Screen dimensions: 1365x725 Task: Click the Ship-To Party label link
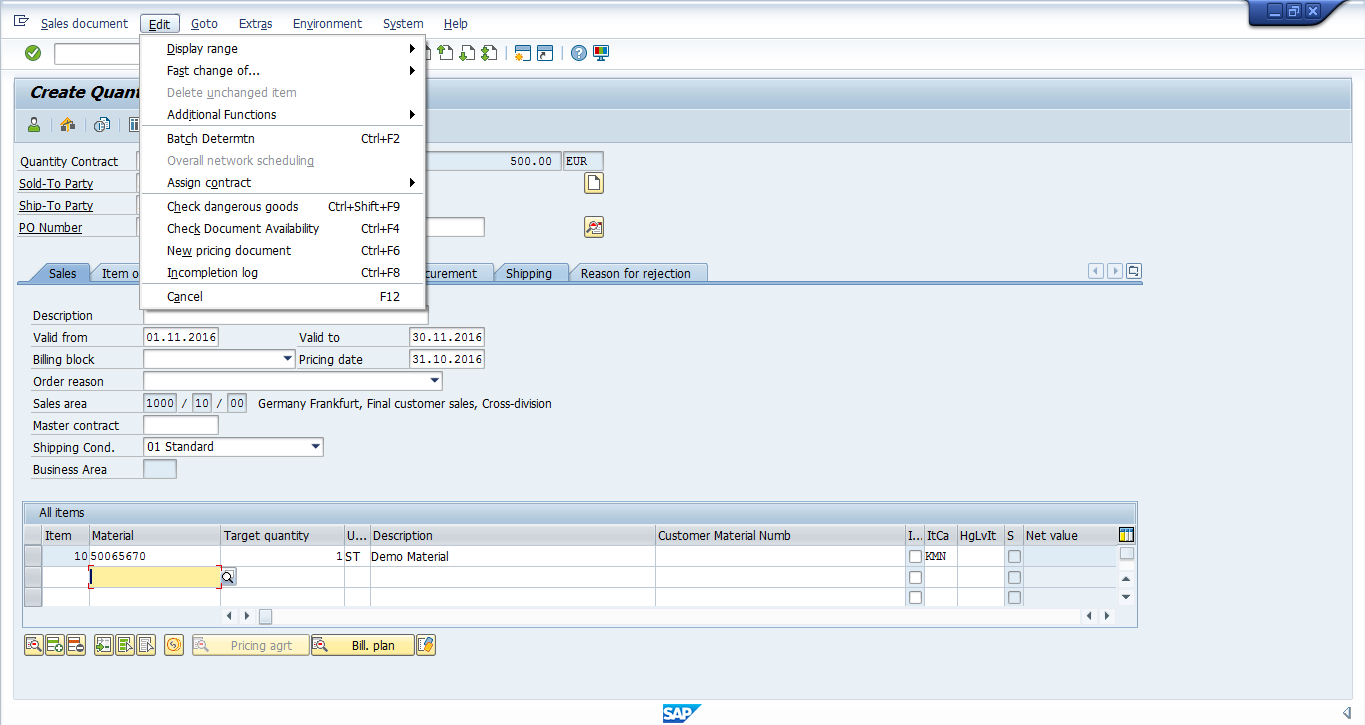tap(56, 205)
